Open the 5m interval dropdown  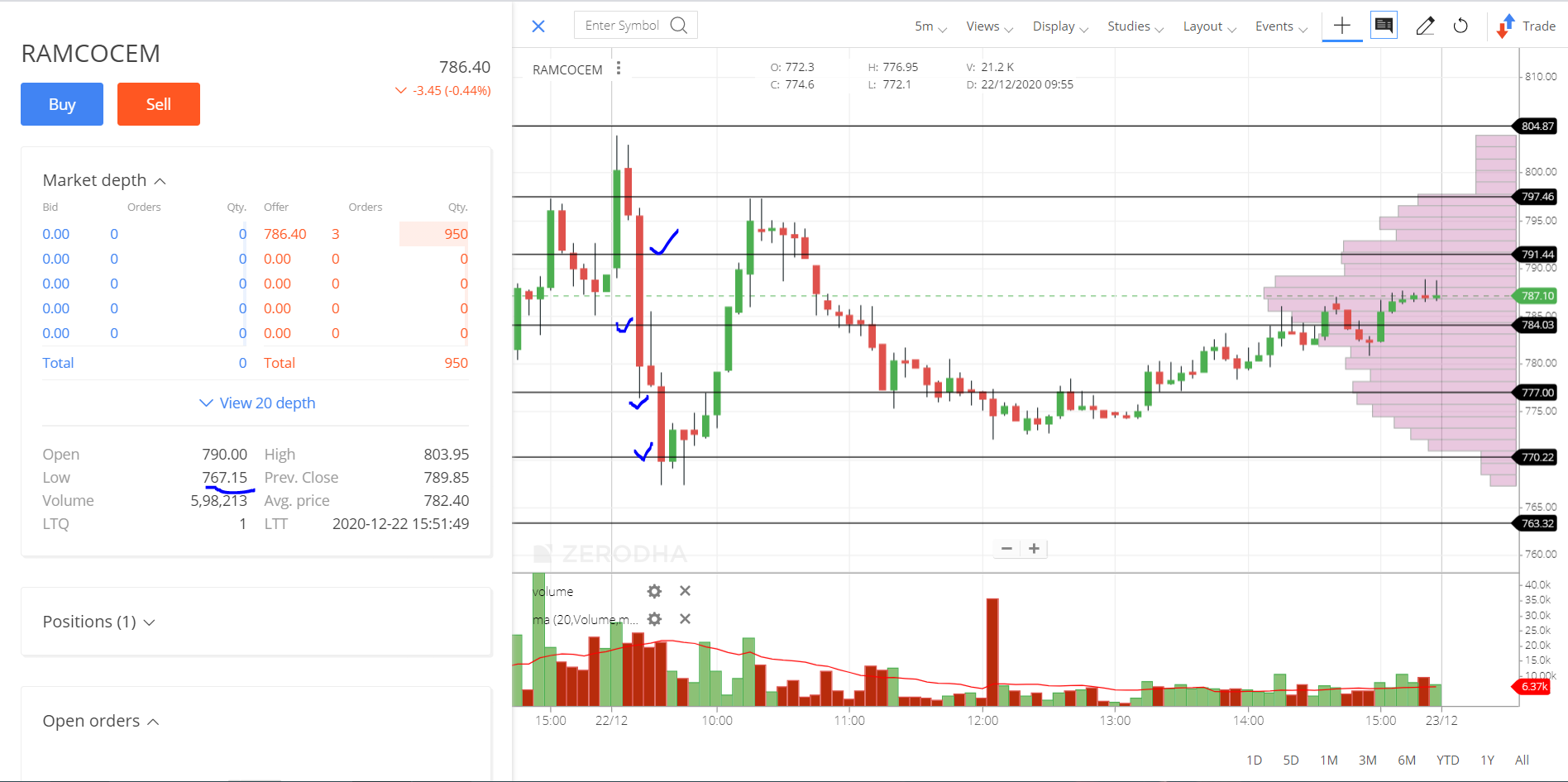(930, 26)
